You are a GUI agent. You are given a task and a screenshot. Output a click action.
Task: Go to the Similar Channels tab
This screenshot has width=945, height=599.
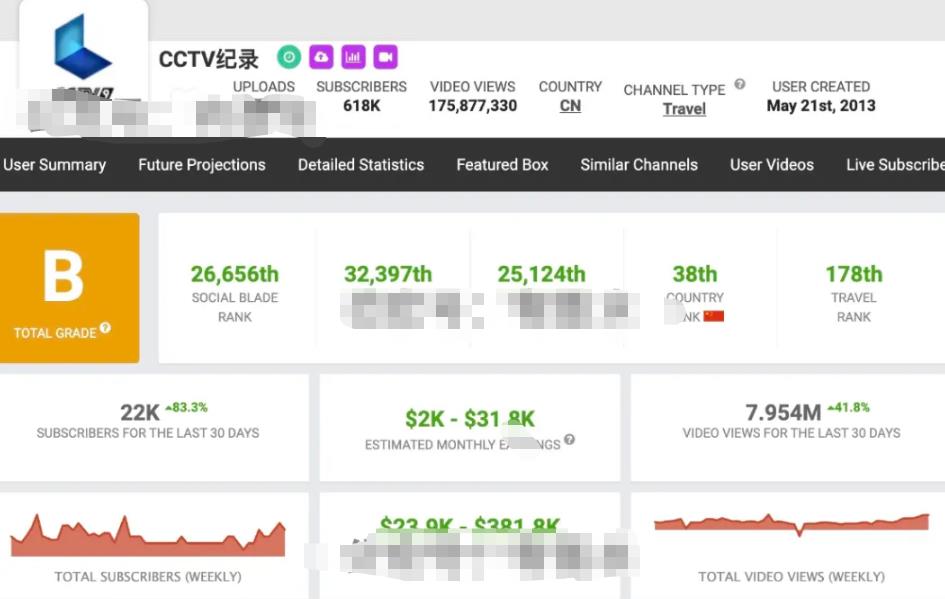[x=639, y=165]
